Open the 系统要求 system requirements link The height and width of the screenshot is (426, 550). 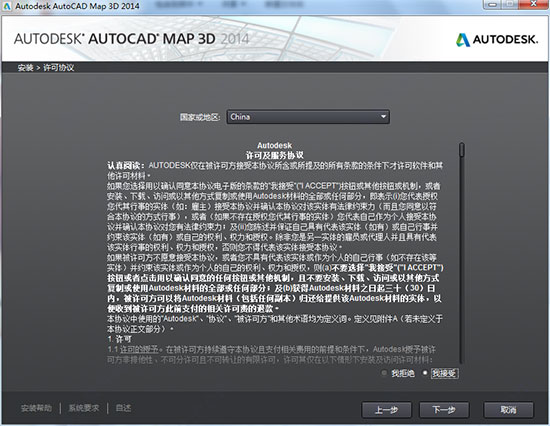tap(84, 408)
